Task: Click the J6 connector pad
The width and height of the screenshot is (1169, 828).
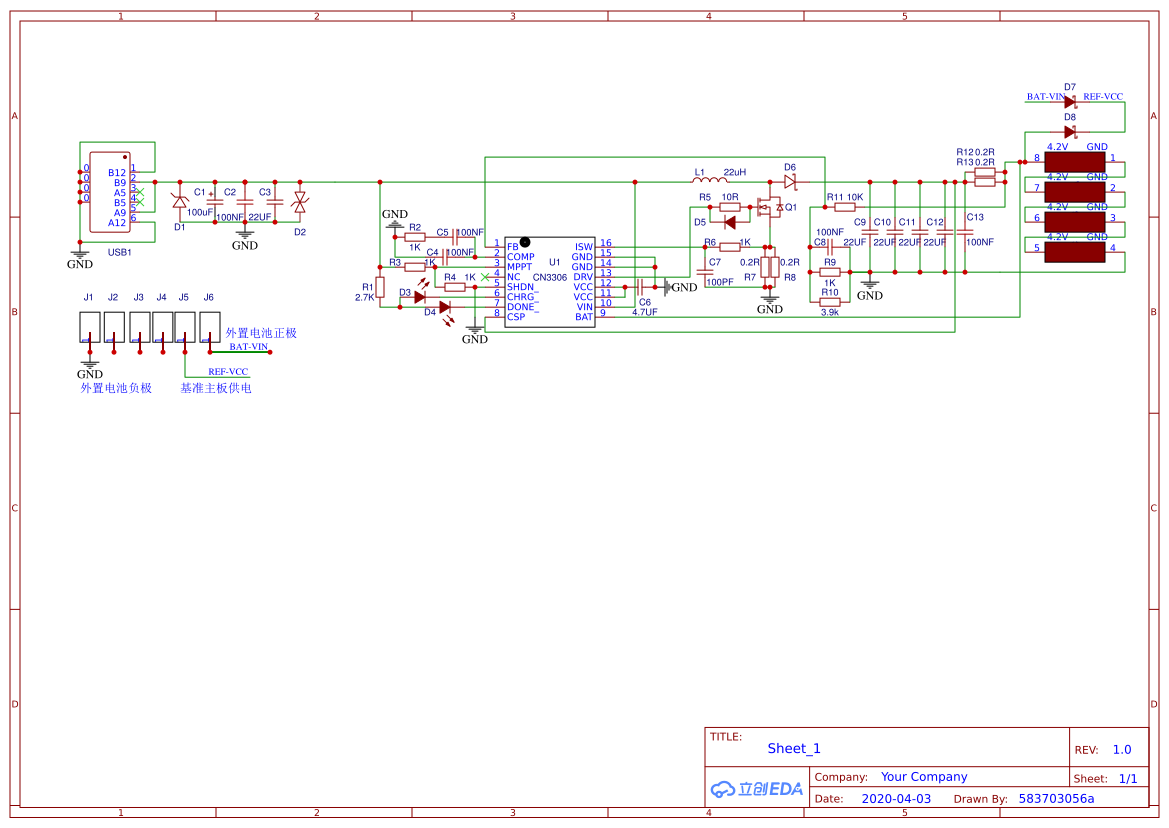Action: (x=209, y=327)
